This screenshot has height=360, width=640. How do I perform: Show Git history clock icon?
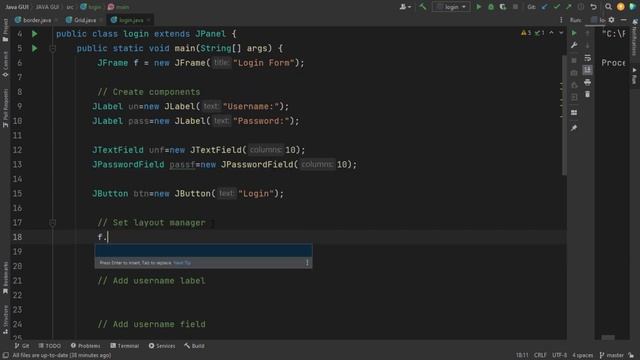click(581, 7)
